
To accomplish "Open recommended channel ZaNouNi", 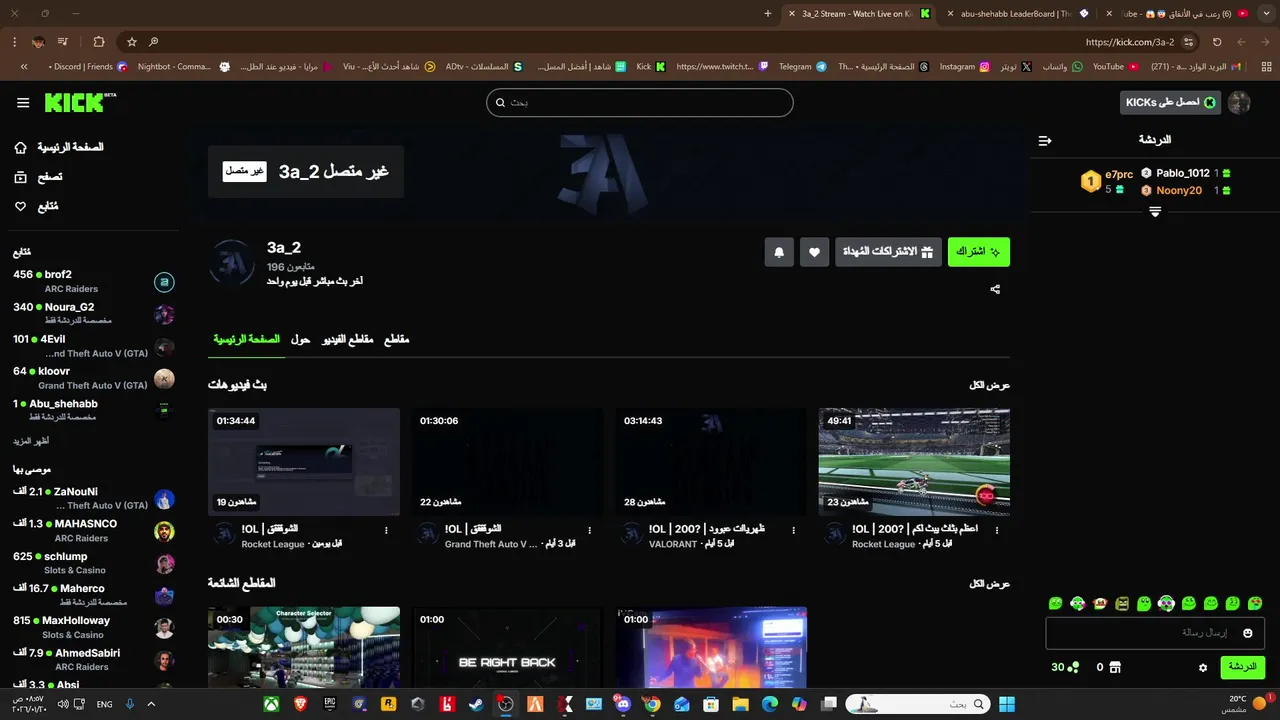I will [93, 498].
